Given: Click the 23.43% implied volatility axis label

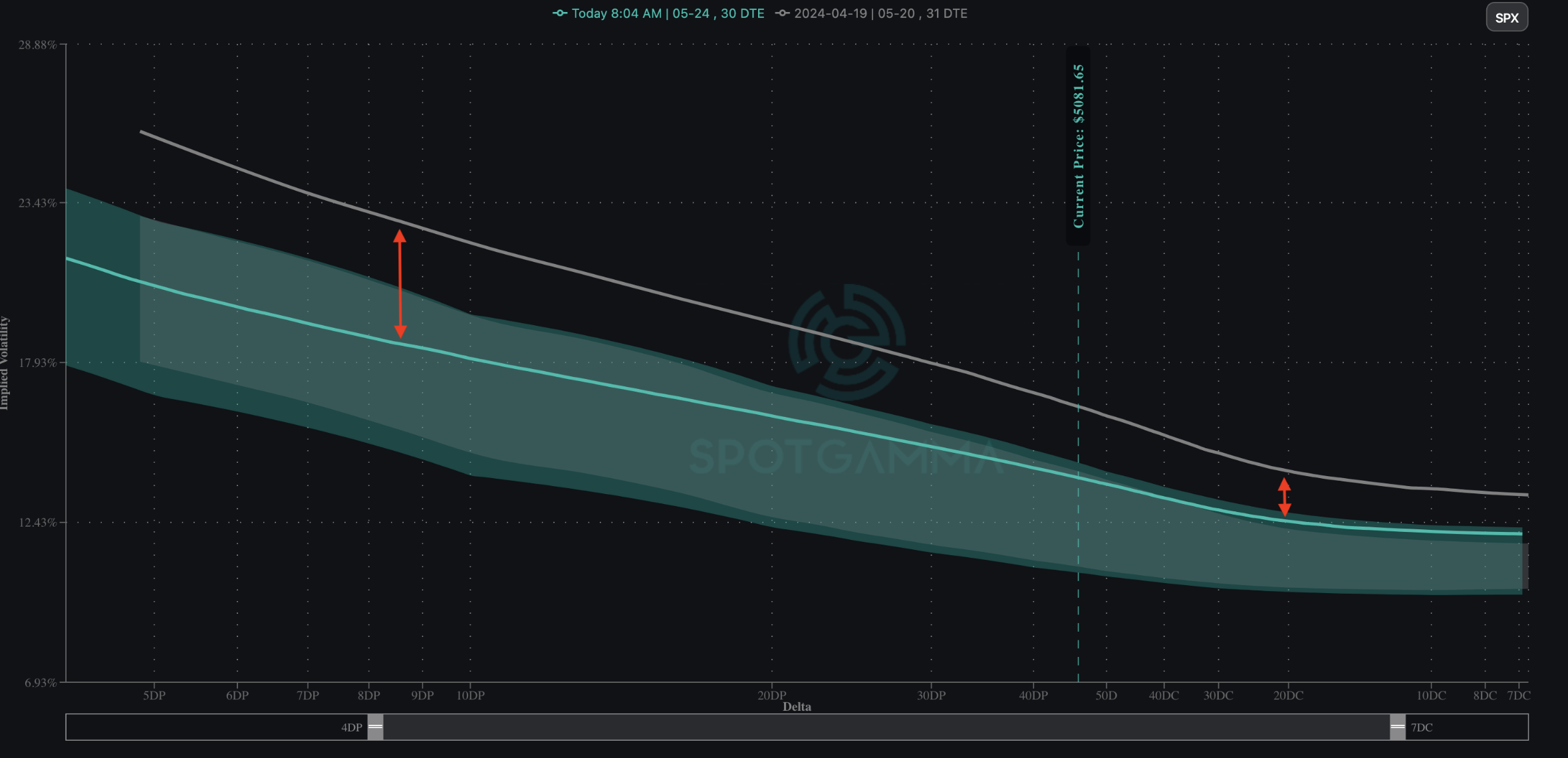Looking at the screenshot, I should pos(37,203).
